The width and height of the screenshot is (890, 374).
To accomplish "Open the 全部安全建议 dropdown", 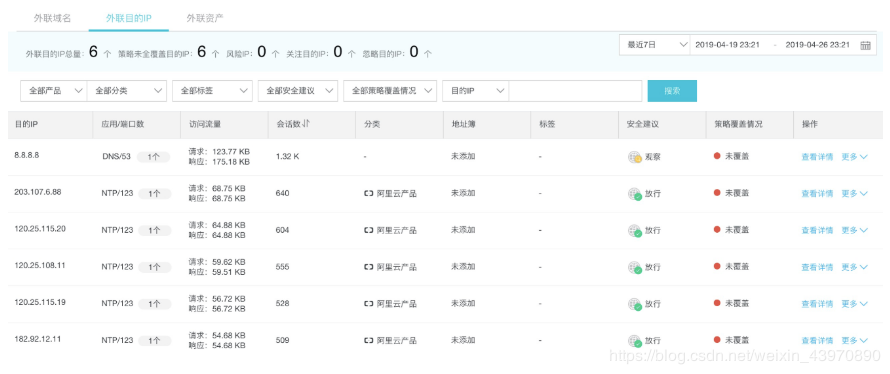I will (x=298, y=91).
